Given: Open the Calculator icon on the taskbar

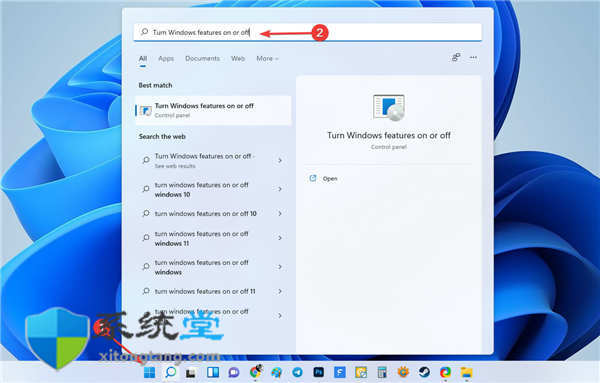Looking at the screenshot, I should (382, 372).
